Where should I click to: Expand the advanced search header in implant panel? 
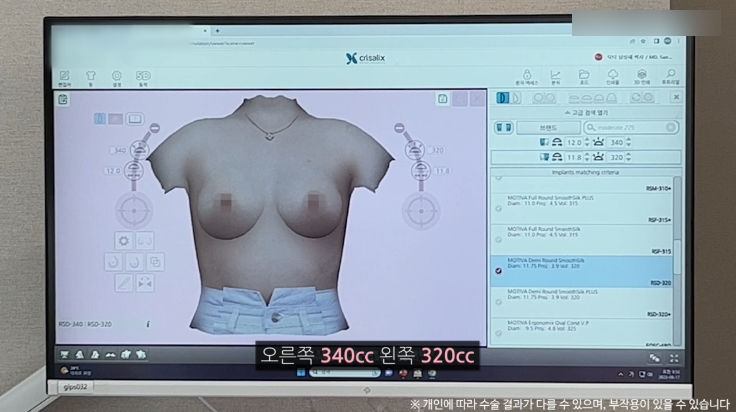click(x=586, y=113)
